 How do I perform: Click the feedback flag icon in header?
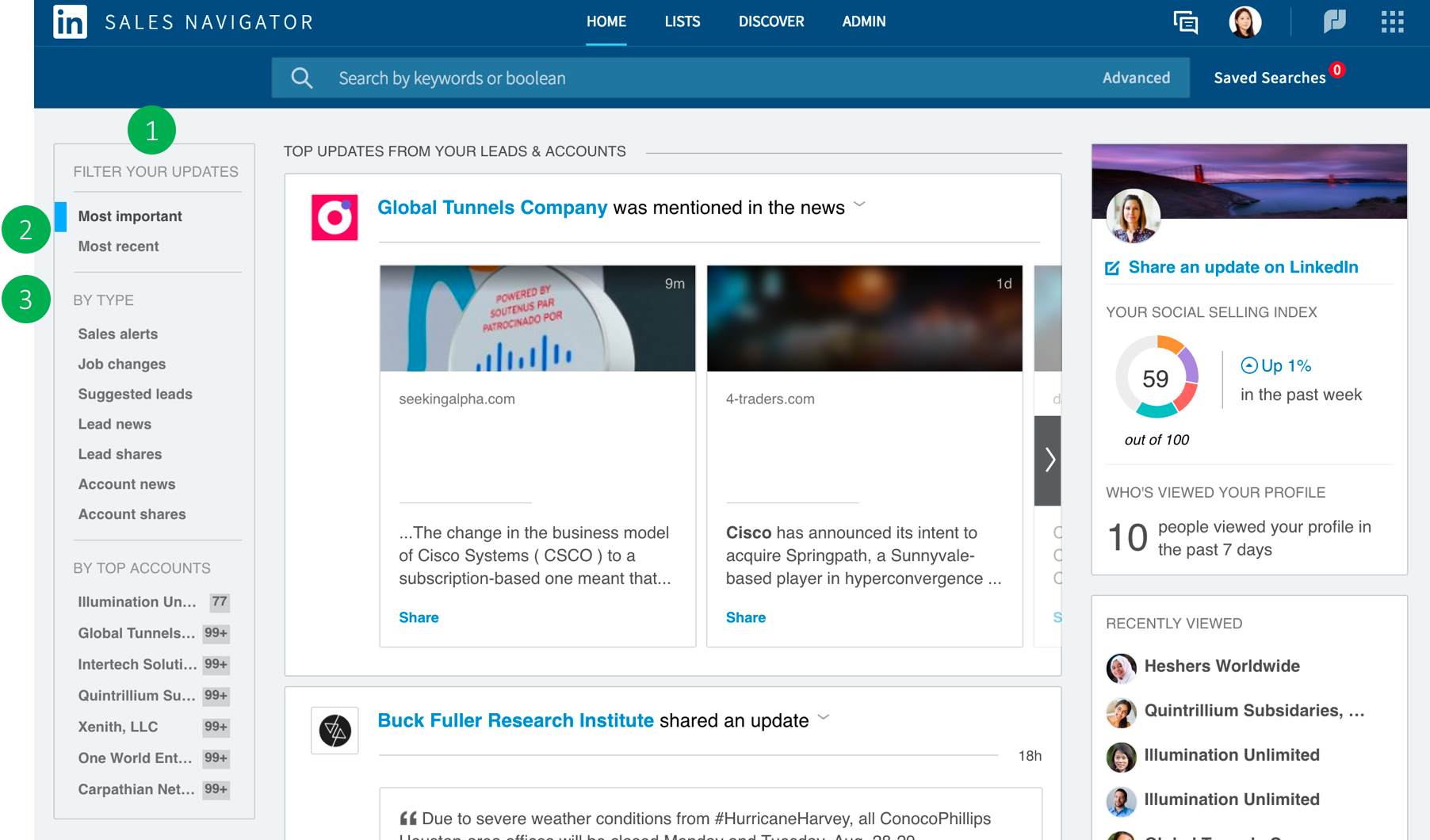click(1334, 21)
